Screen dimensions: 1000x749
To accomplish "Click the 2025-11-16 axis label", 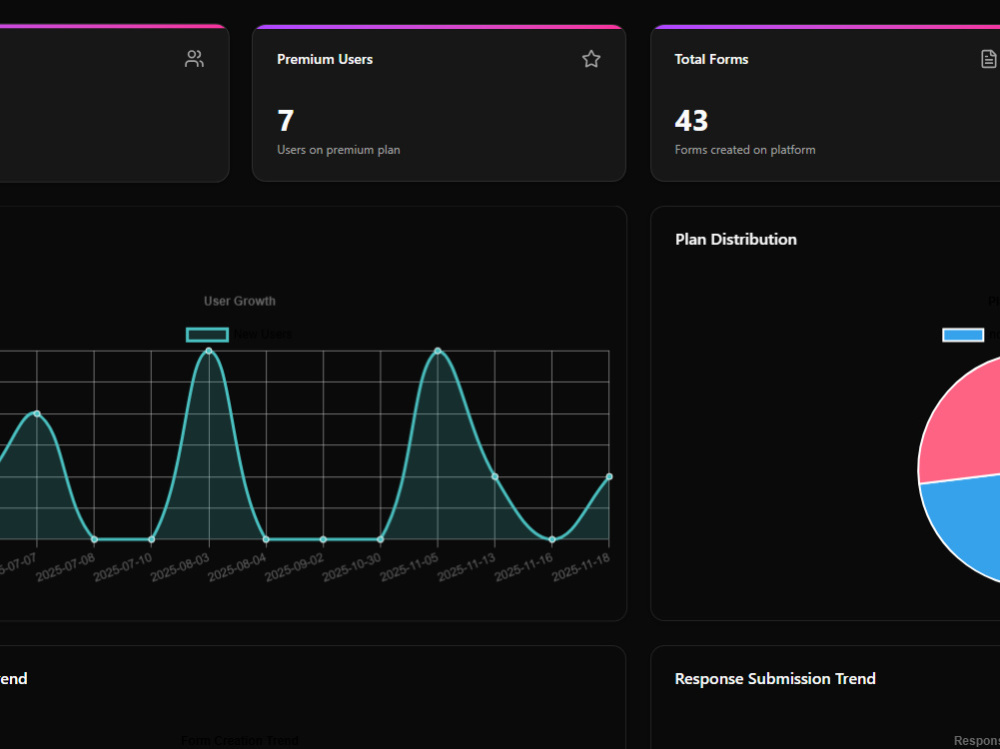I will [x=524, y=567].
